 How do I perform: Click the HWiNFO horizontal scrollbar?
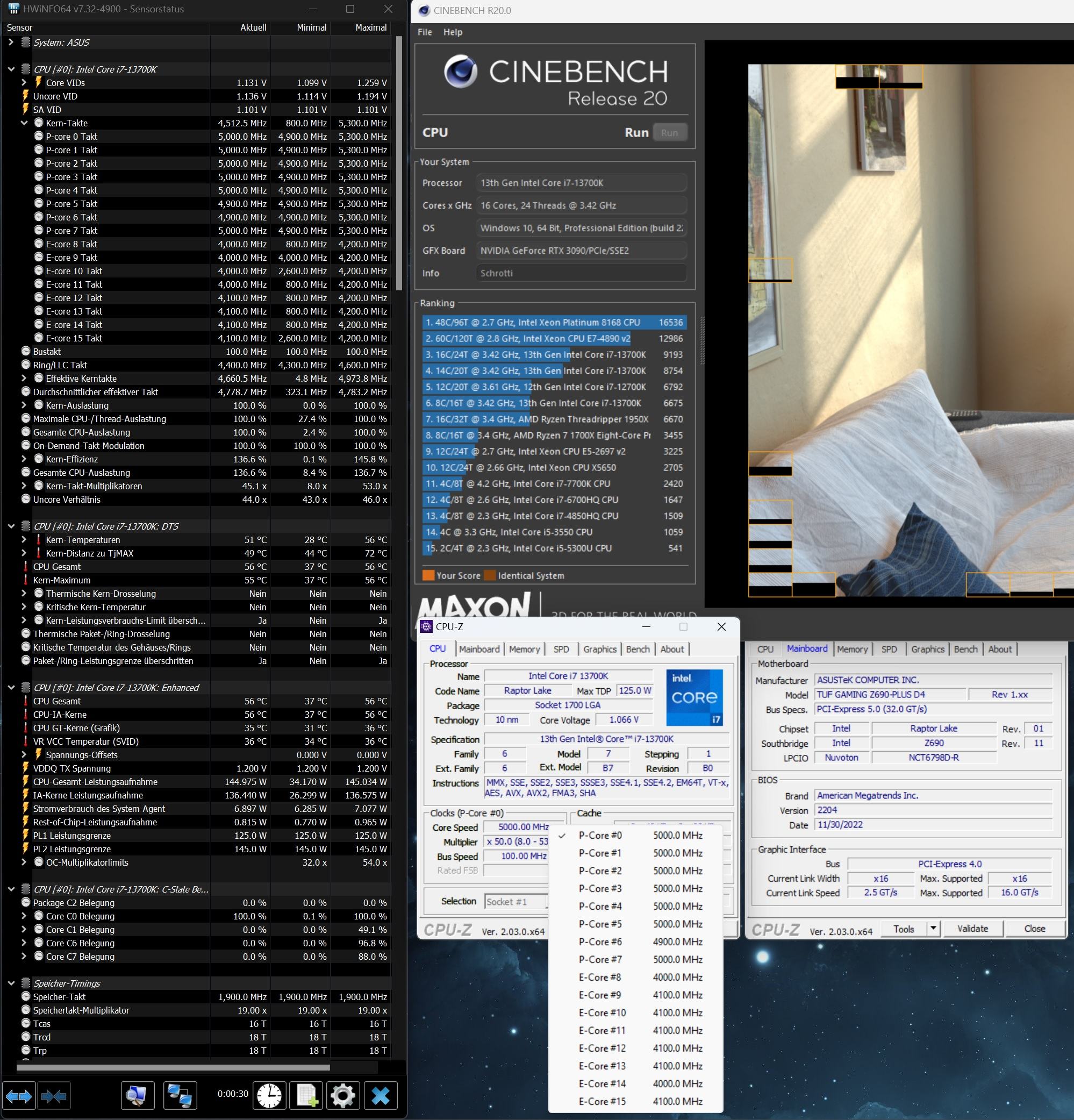[173, 1067]
